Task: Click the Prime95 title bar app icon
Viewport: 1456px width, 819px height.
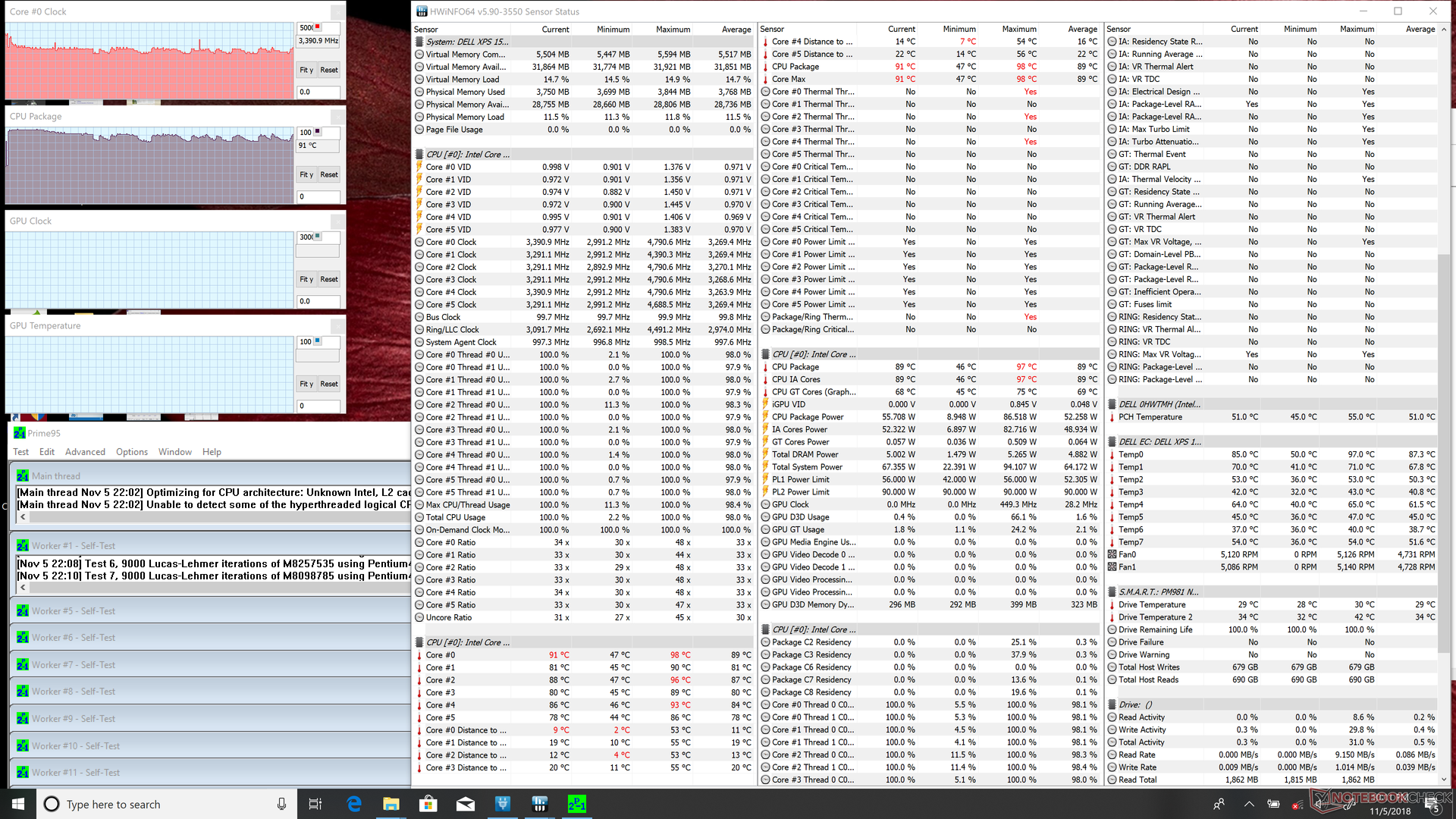Action: coord(20,433)
